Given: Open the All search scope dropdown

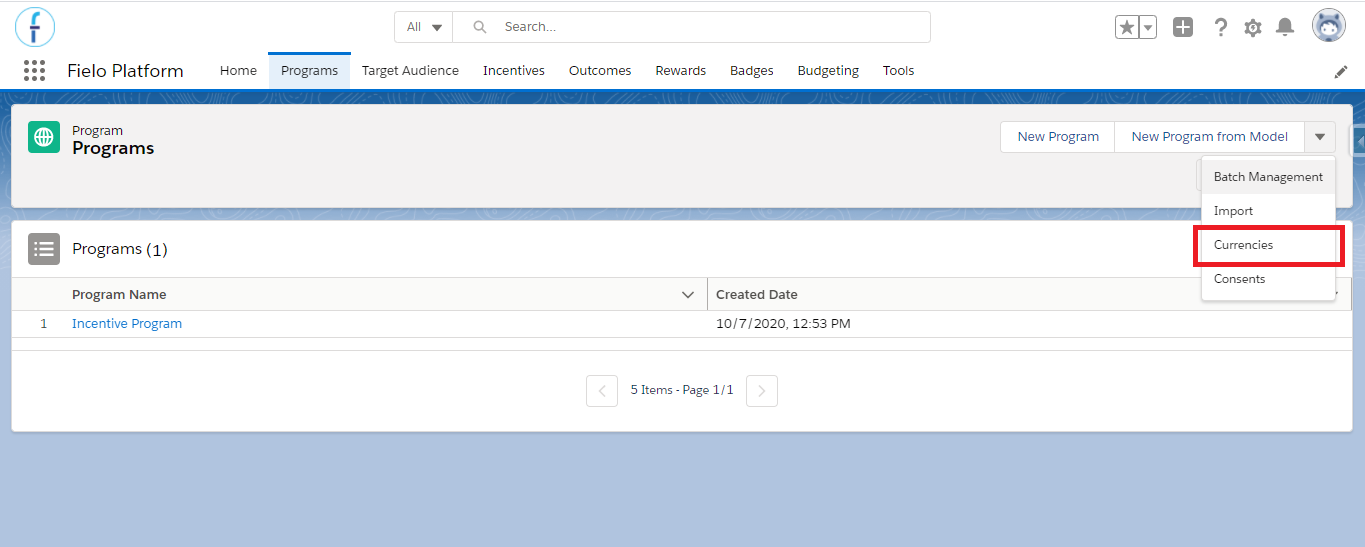Looking at the screenshot, I should (424, 27).
